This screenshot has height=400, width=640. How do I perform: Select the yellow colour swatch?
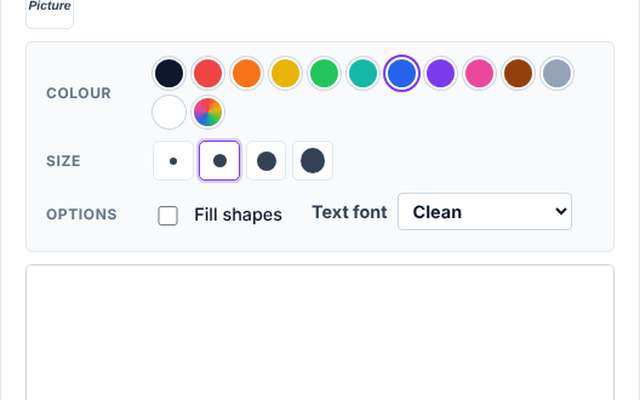tap(285, 73)
